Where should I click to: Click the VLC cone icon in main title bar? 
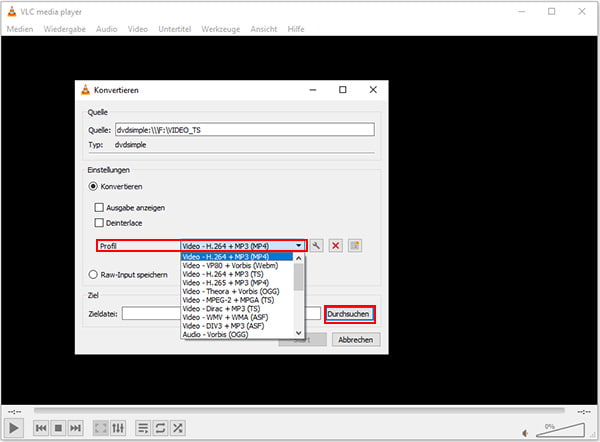pyautogui.click(x=12, y=11)
